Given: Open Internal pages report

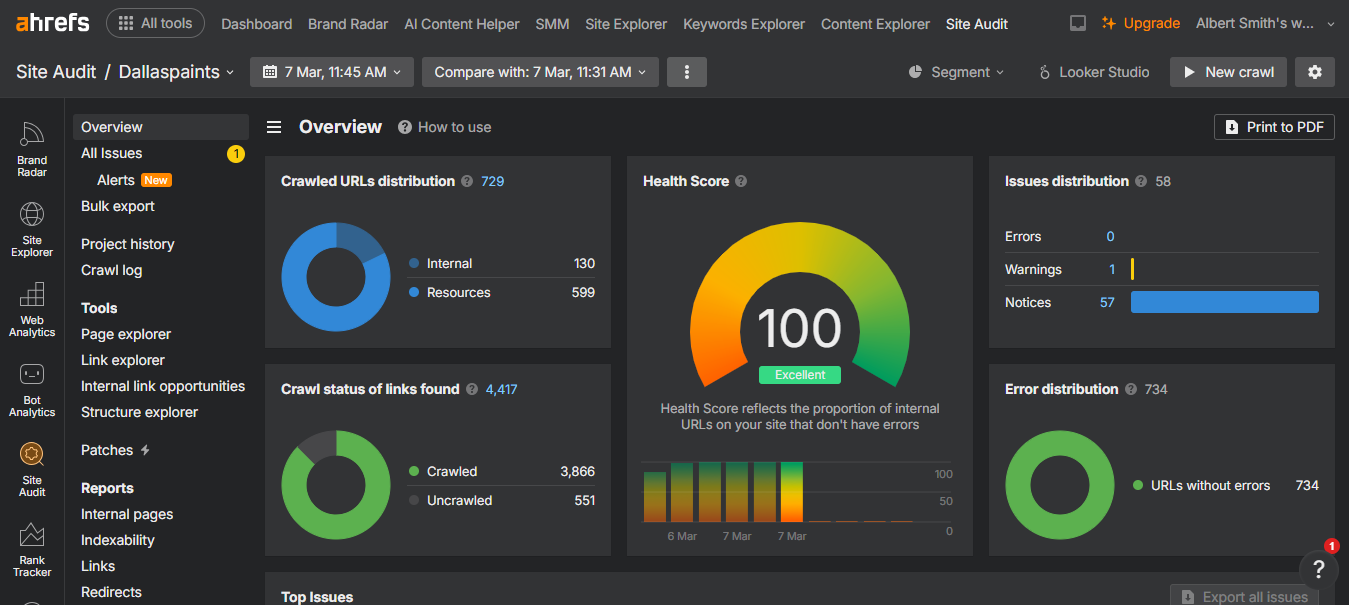Looking at the screenshot, I should (127, 514).
